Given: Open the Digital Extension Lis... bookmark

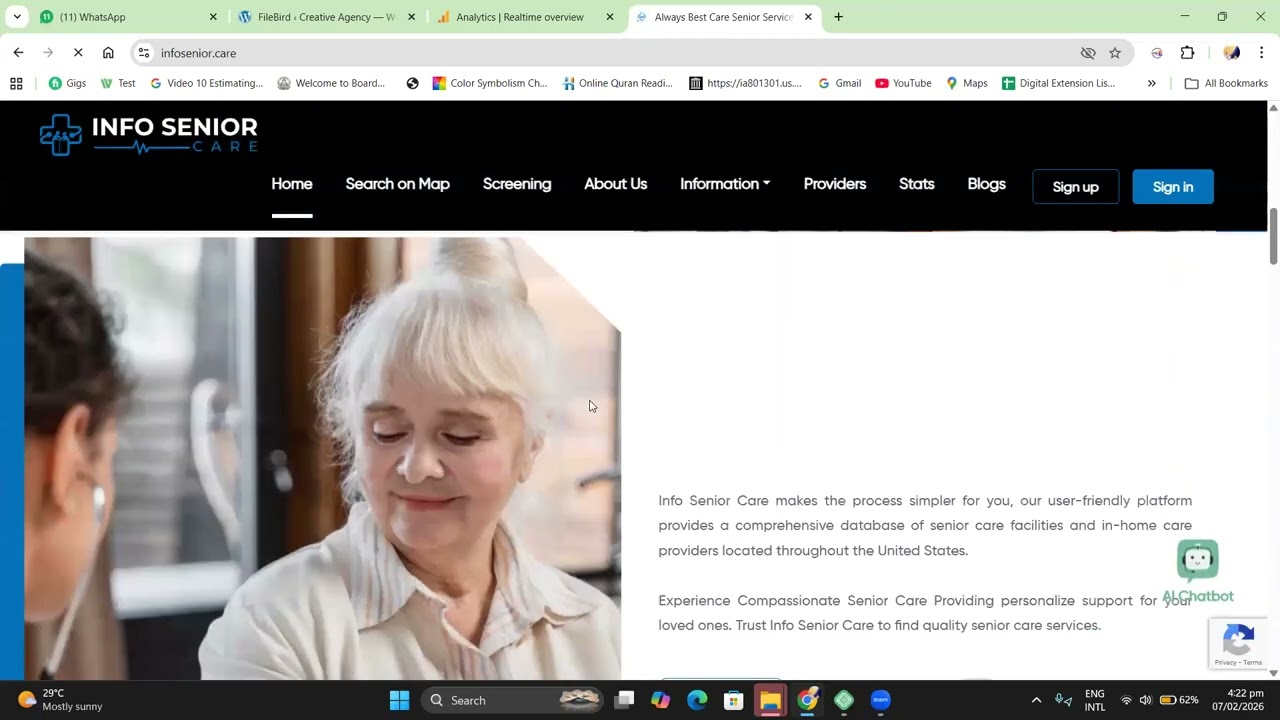Looking at the screenshot, I should coord(1058,83).
